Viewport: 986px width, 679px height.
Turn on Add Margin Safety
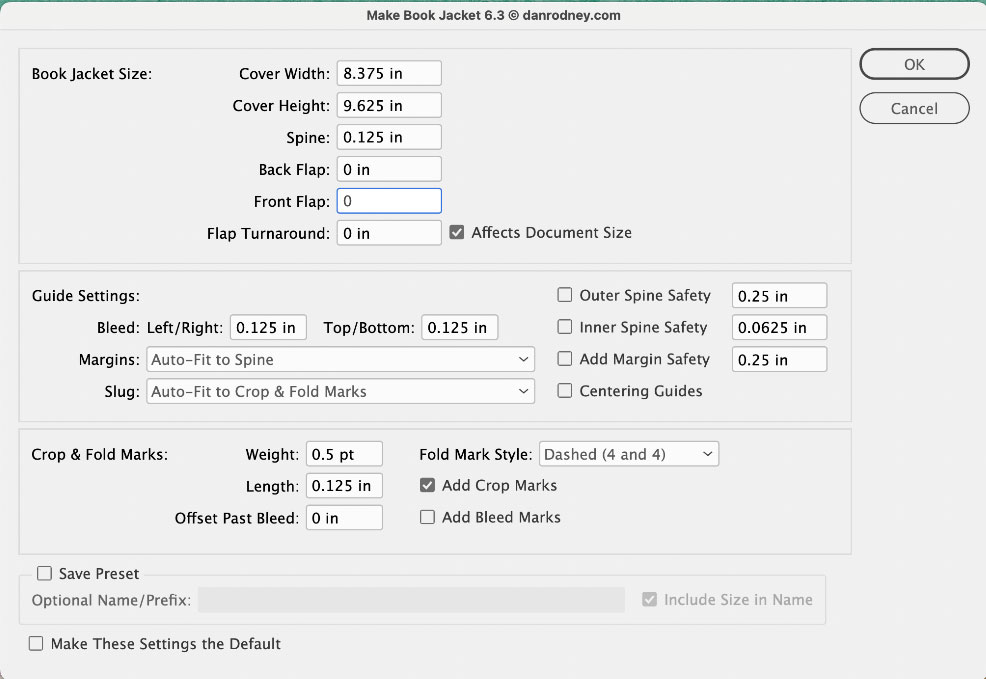click(x=565, y=359)
